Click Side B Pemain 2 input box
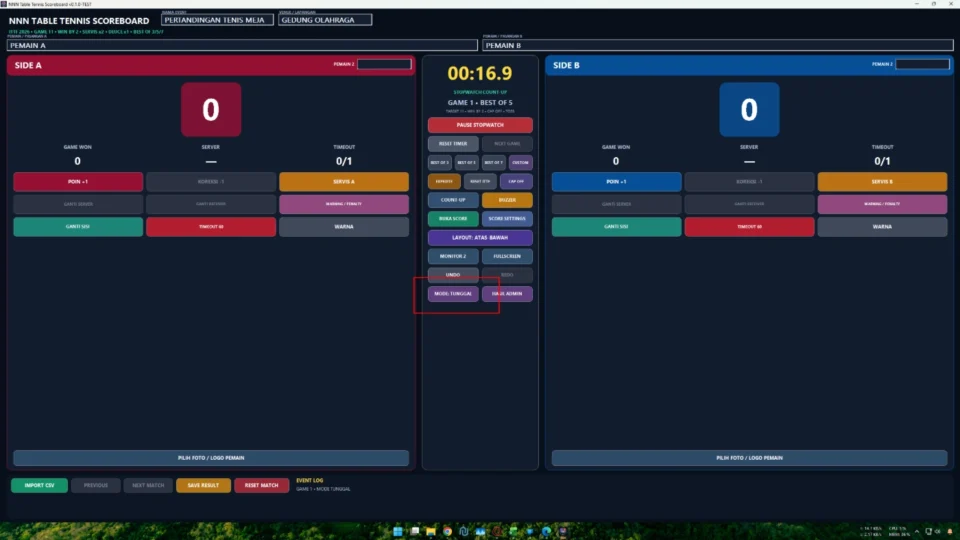The image size is (960, 540). point(923,64)
